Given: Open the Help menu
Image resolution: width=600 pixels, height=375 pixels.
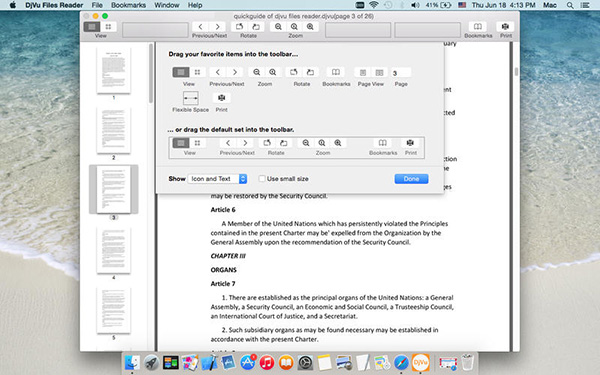Looking at the screenshot, I should 195,5.
